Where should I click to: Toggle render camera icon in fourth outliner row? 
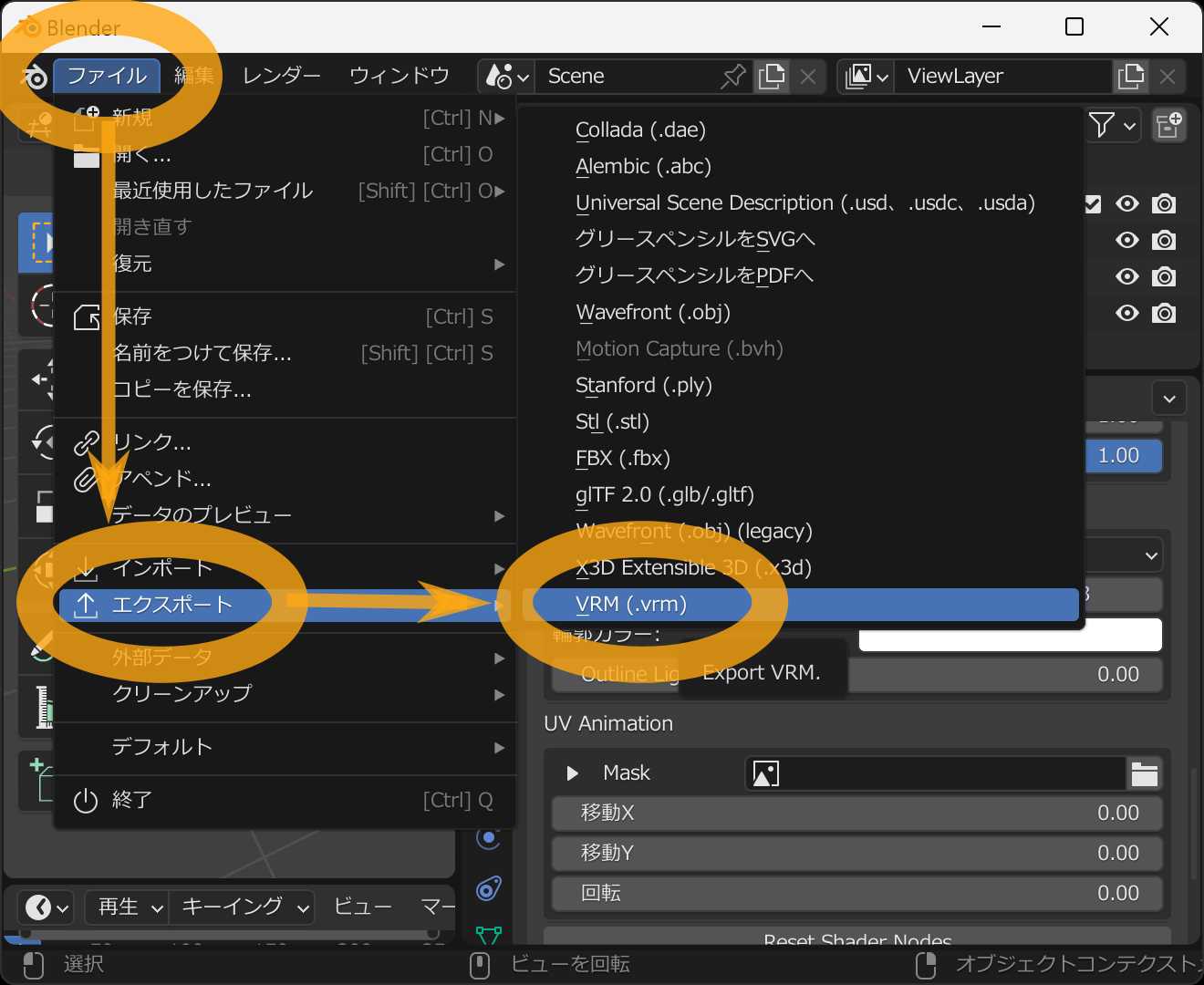(x=1164, y=313)
